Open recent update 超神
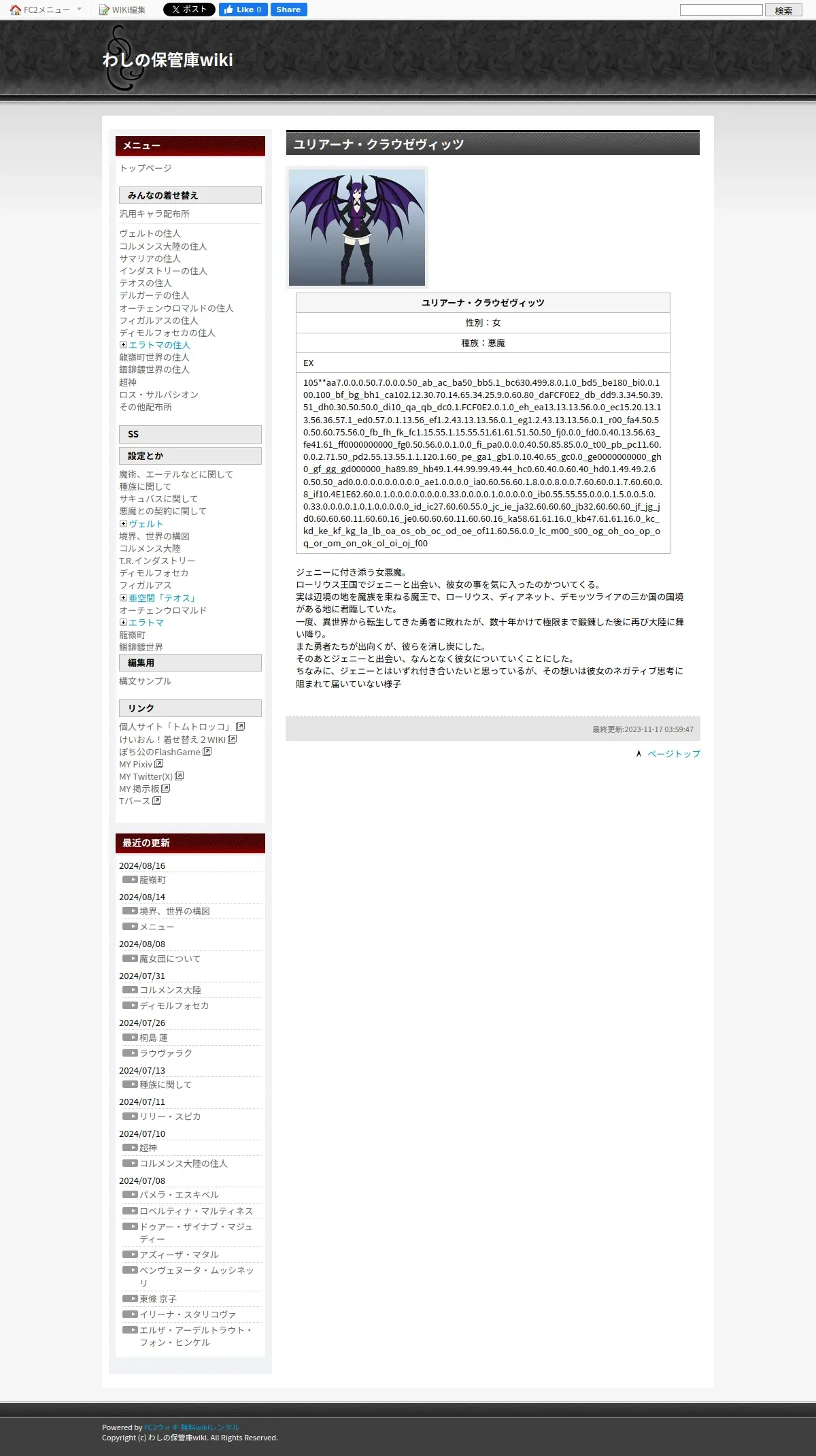816x1456 pixels. [148, 1148]
